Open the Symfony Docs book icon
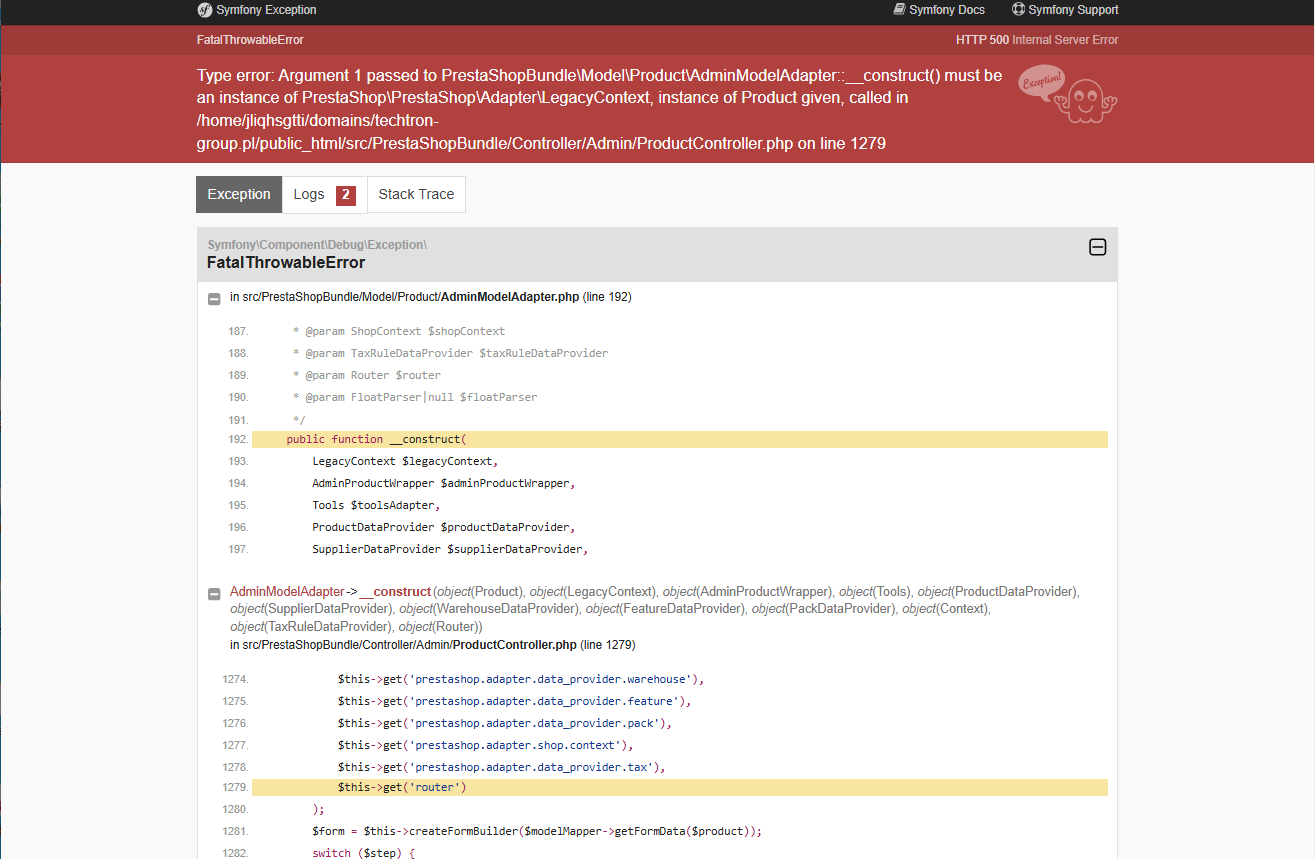 coord(899,10)
